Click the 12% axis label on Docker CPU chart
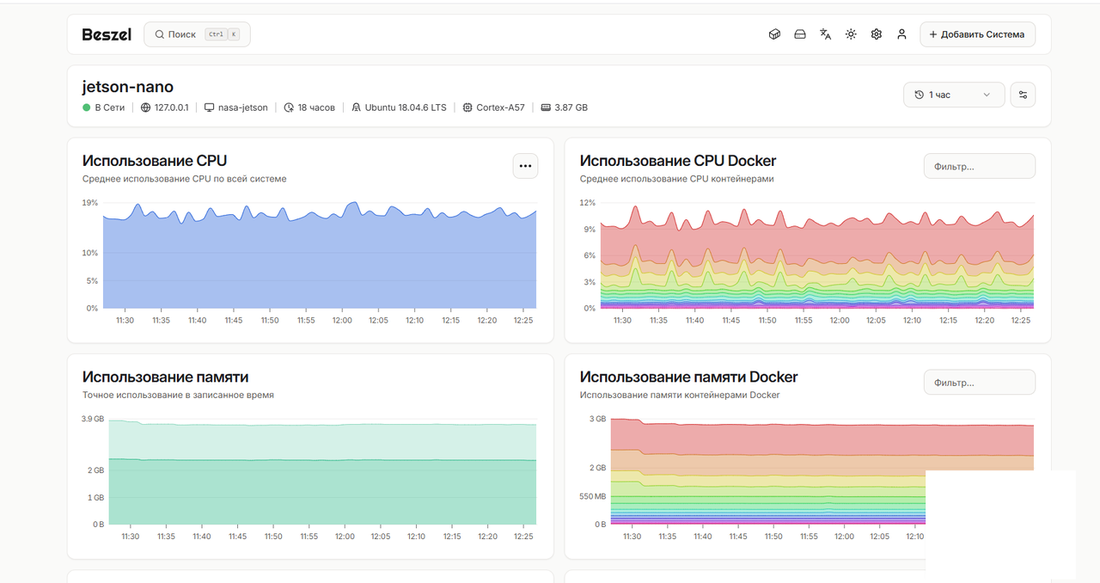 [x=587, y=203]
